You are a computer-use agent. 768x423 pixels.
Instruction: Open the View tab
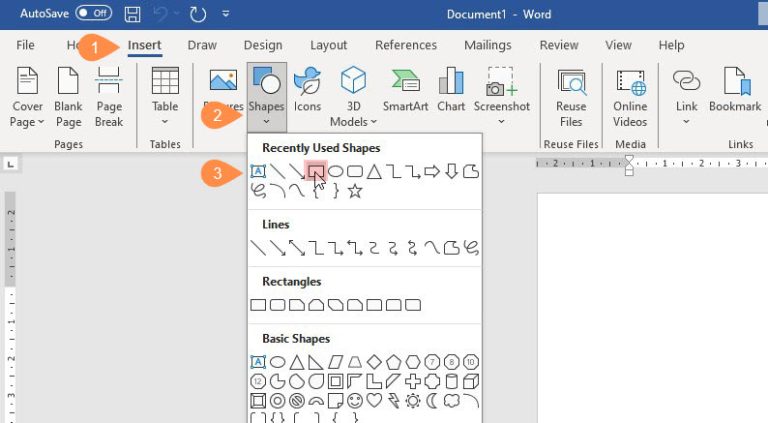pyautogui.click(x=618, y=45)
